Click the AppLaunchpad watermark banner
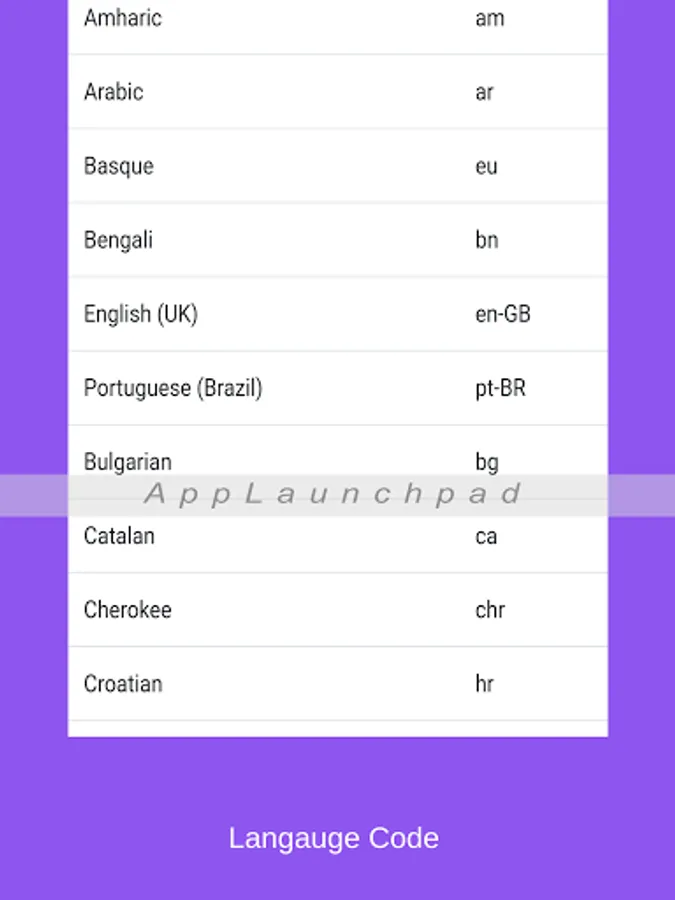Image resolution: width=675 pixels, height=900 pixels. pyautogui.click(x=334, y=494)
